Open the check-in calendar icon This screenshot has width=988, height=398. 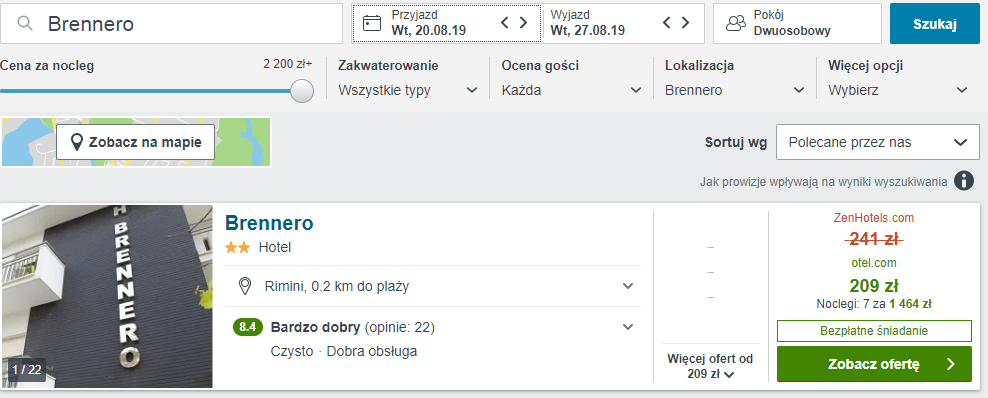tap(372, 23)
